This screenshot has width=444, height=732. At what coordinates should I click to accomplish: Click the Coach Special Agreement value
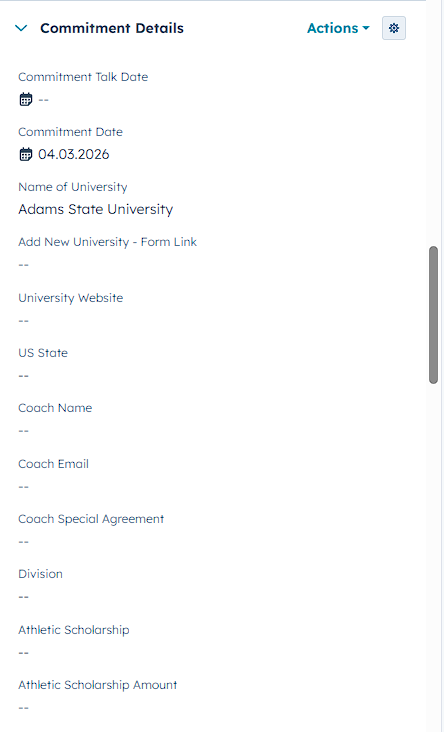tap(23, 542)
